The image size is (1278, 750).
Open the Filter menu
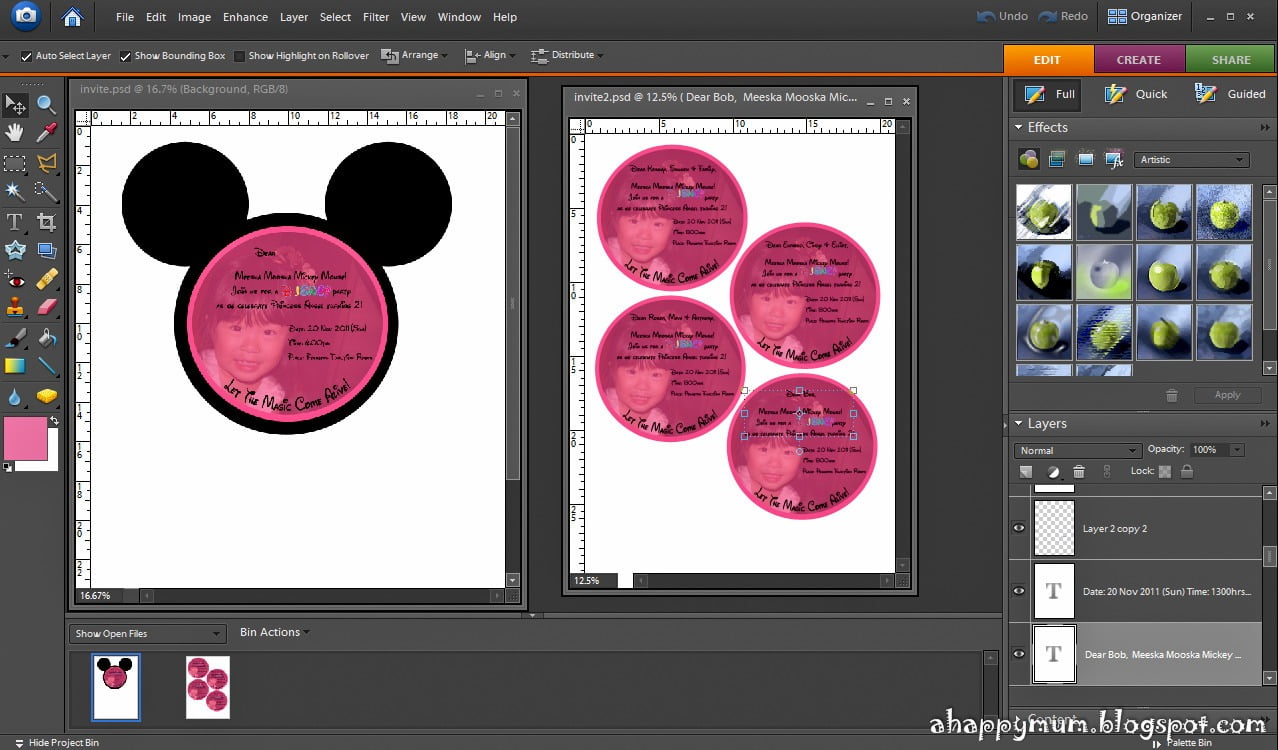point(376,17)
